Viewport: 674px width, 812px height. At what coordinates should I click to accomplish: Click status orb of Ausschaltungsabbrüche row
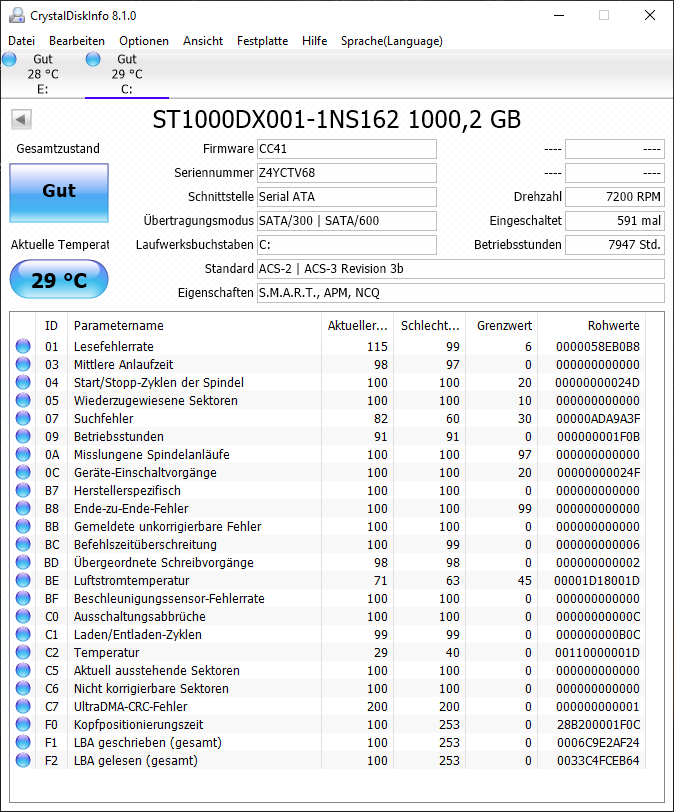point(23,616)
